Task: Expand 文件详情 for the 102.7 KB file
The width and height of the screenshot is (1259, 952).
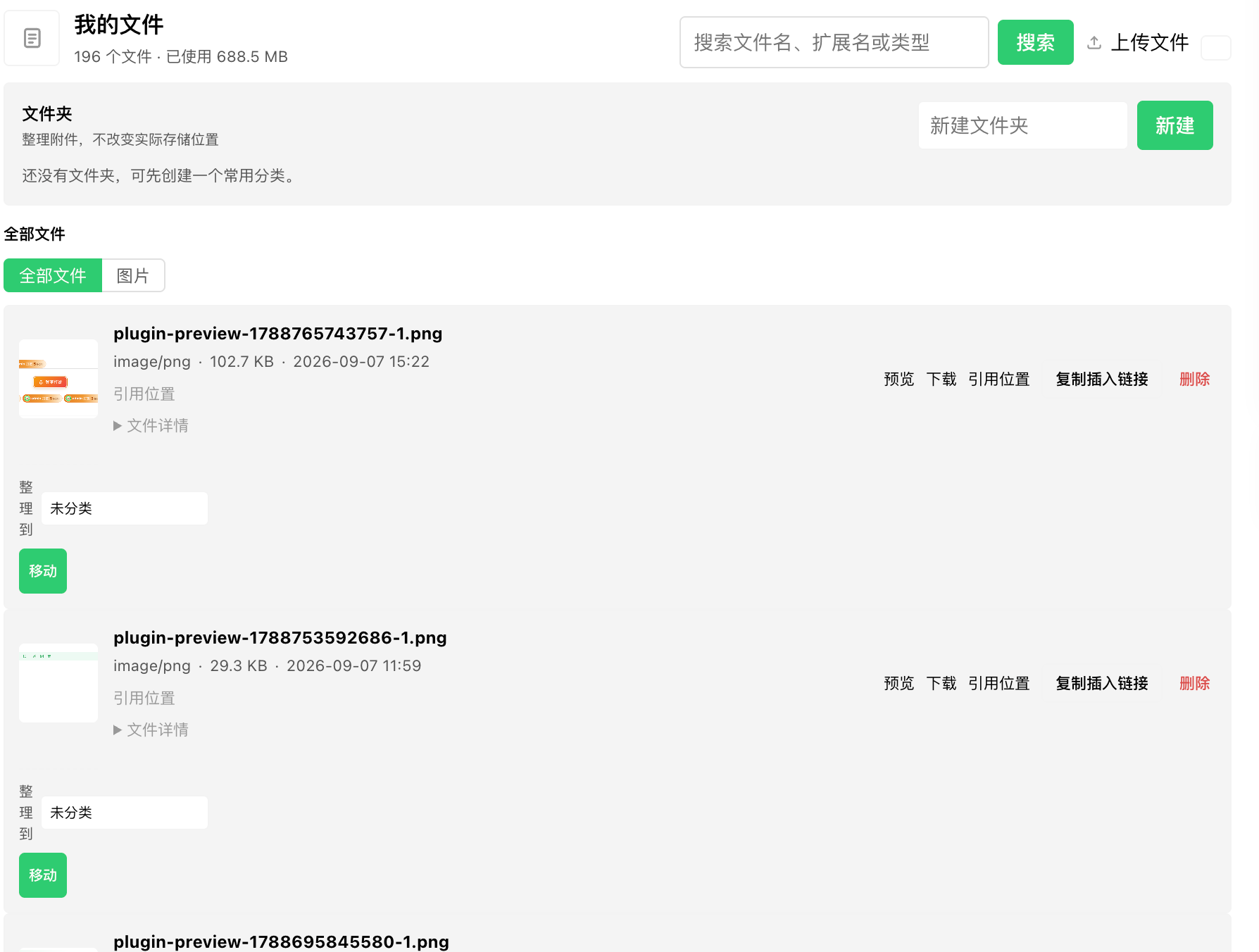Action: click(x=151, y=425)
